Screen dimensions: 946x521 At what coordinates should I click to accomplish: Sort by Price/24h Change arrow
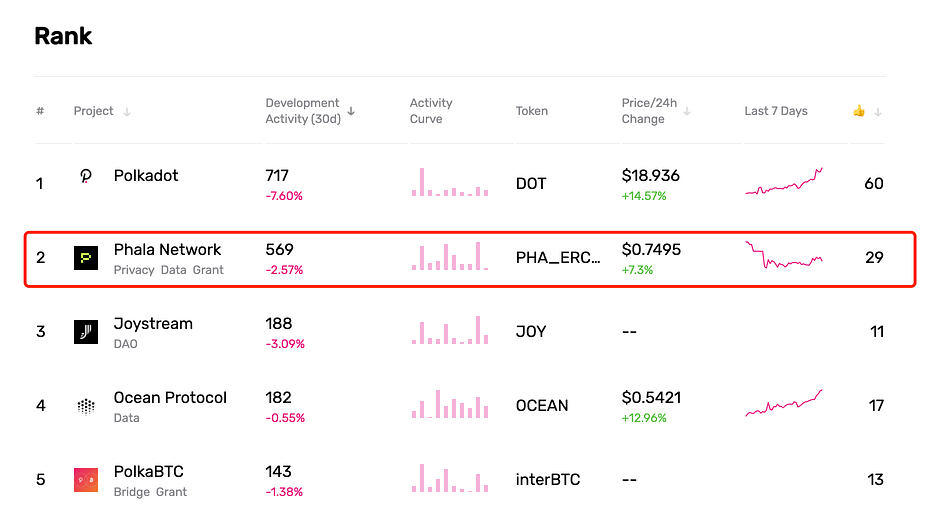pos(687,112)
